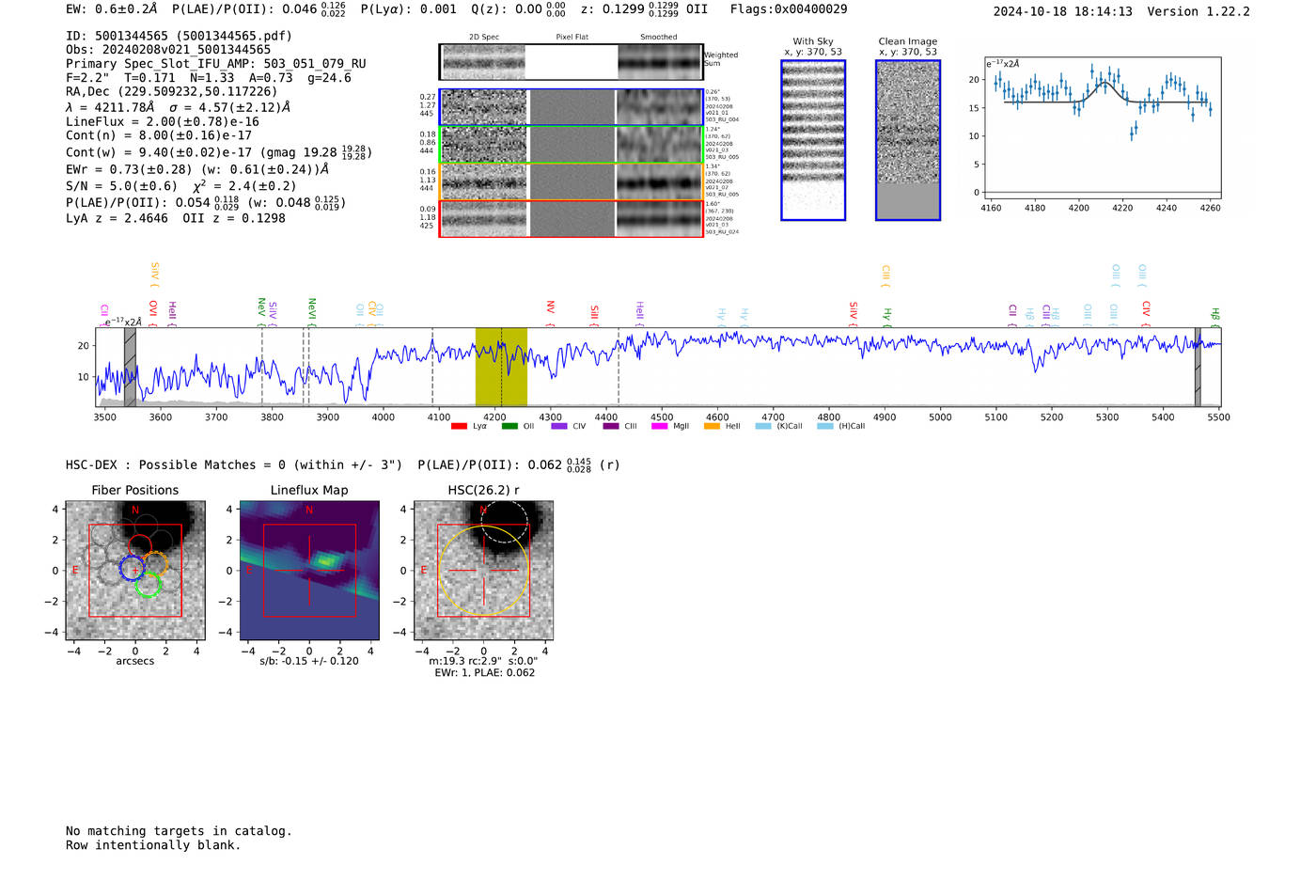Click the red Lyα legend swatch

459,427
